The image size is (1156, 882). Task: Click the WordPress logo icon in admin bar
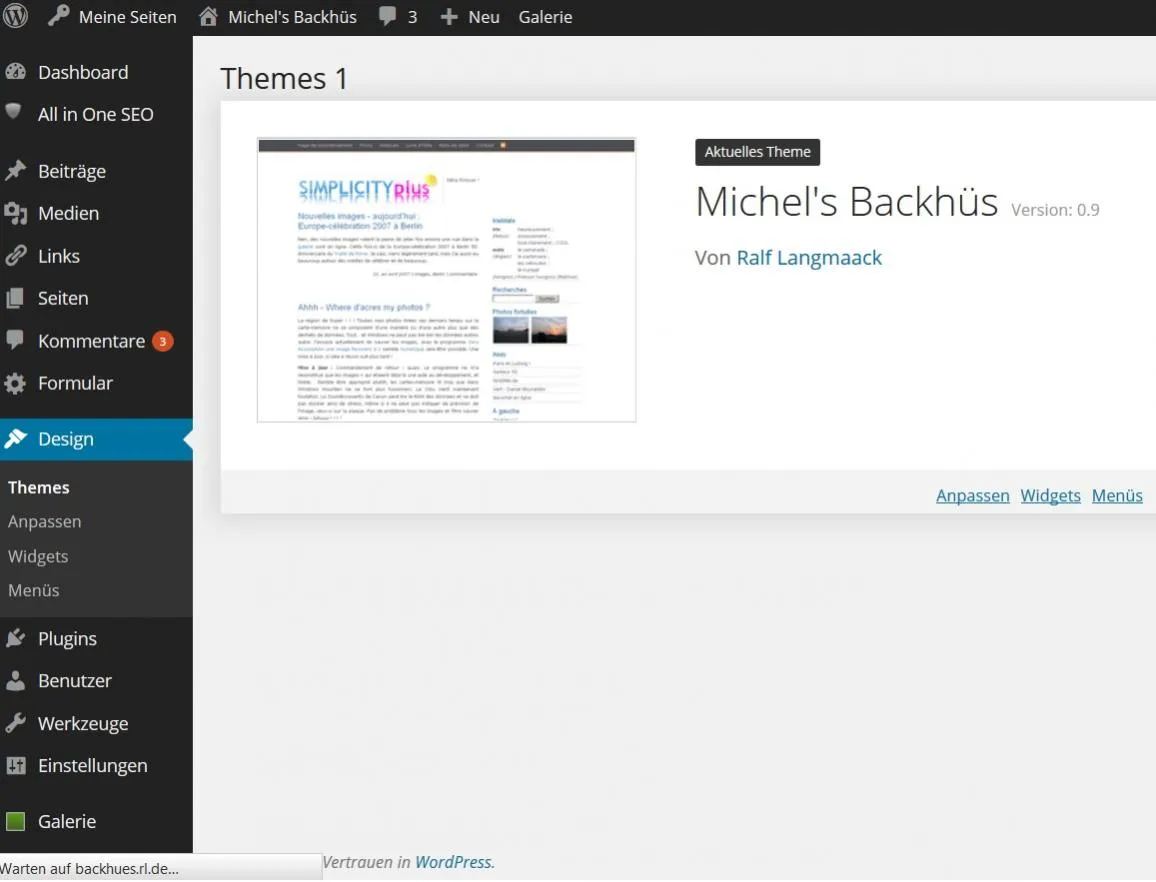point(15,15)
